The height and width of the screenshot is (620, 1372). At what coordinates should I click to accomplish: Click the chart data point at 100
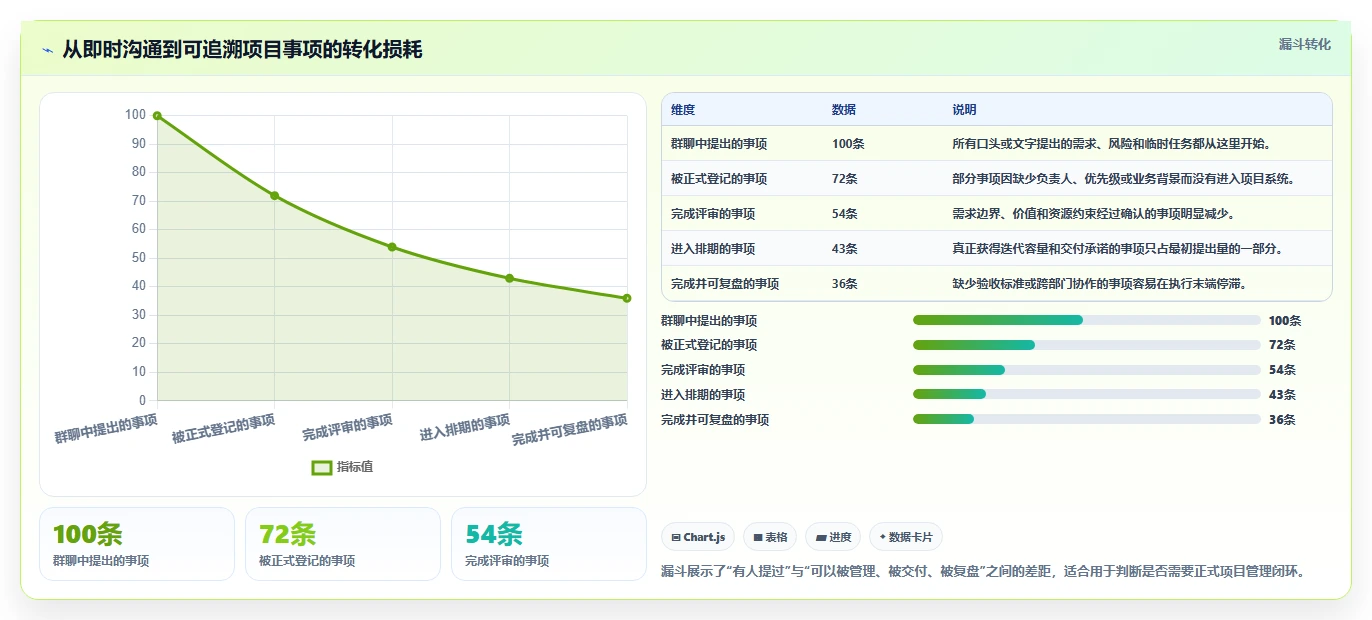pyautogui.click(x=157, y=116)
